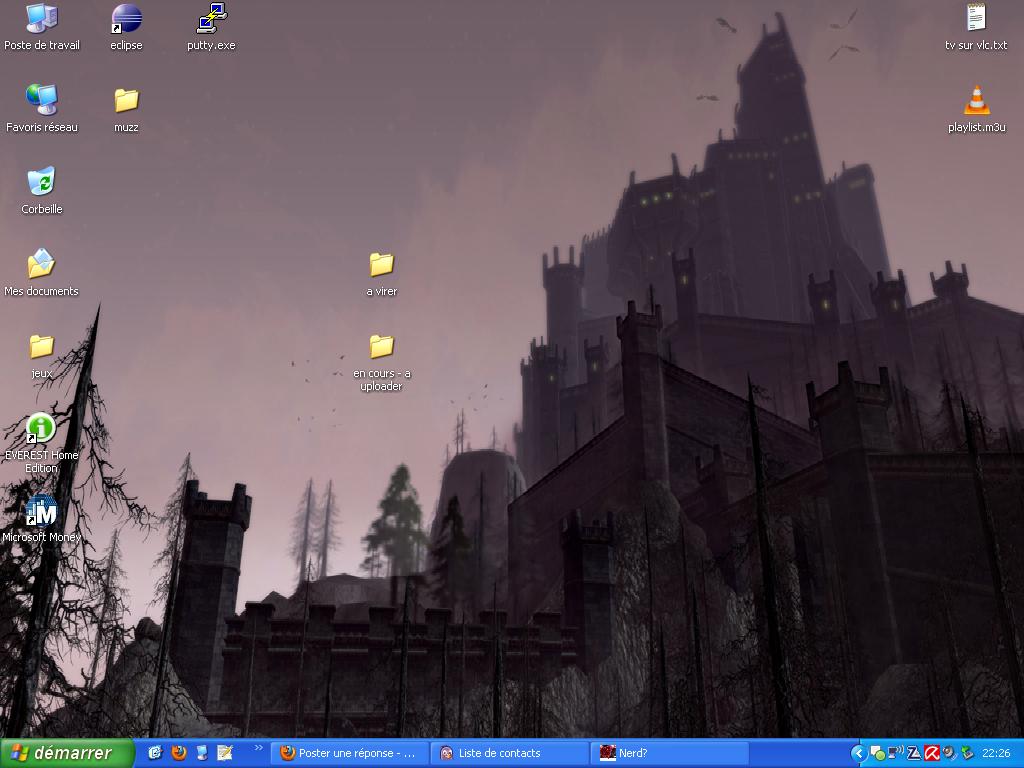The height and width of the screenshot is (768, 1024).
Task: Select the Microsoft Money shortcut
Action: pos(41,520)
